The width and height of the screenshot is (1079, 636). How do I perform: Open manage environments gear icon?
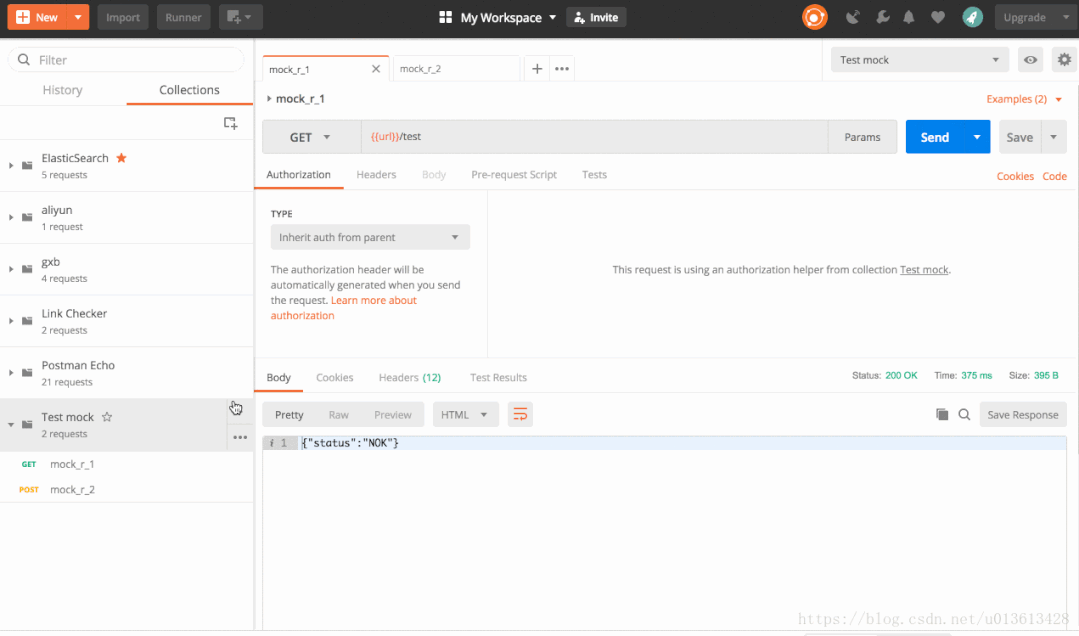(1065, 60)
